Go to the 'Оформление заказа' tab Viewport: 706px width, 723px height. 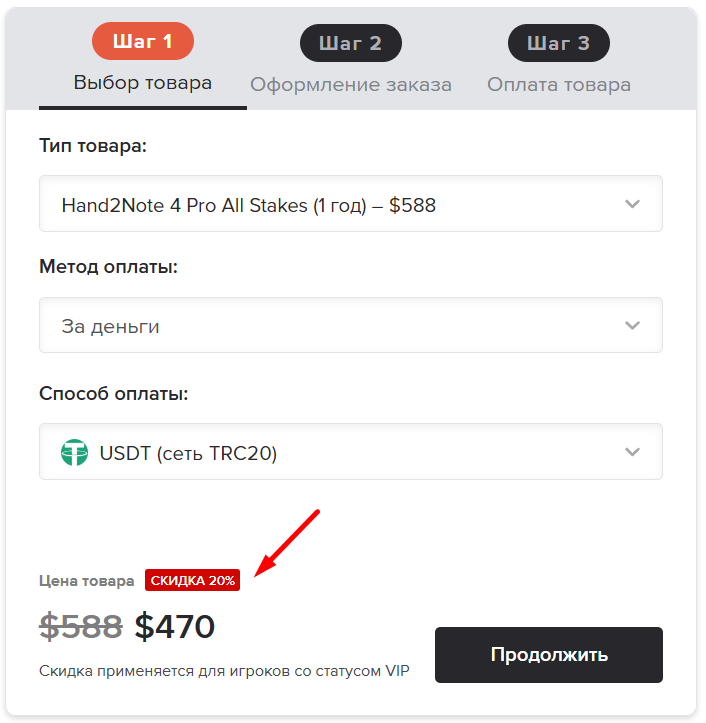point(351,84)
